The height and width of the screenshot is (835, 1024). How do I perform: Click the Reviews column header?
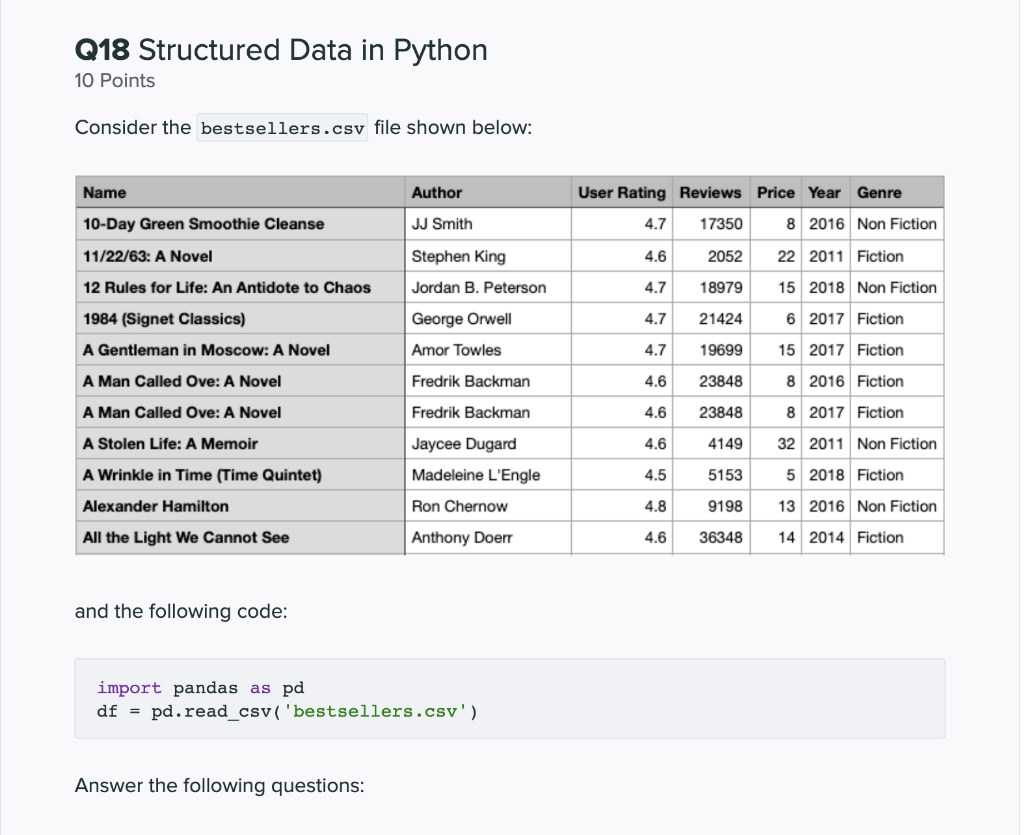[x=711, y=192]
